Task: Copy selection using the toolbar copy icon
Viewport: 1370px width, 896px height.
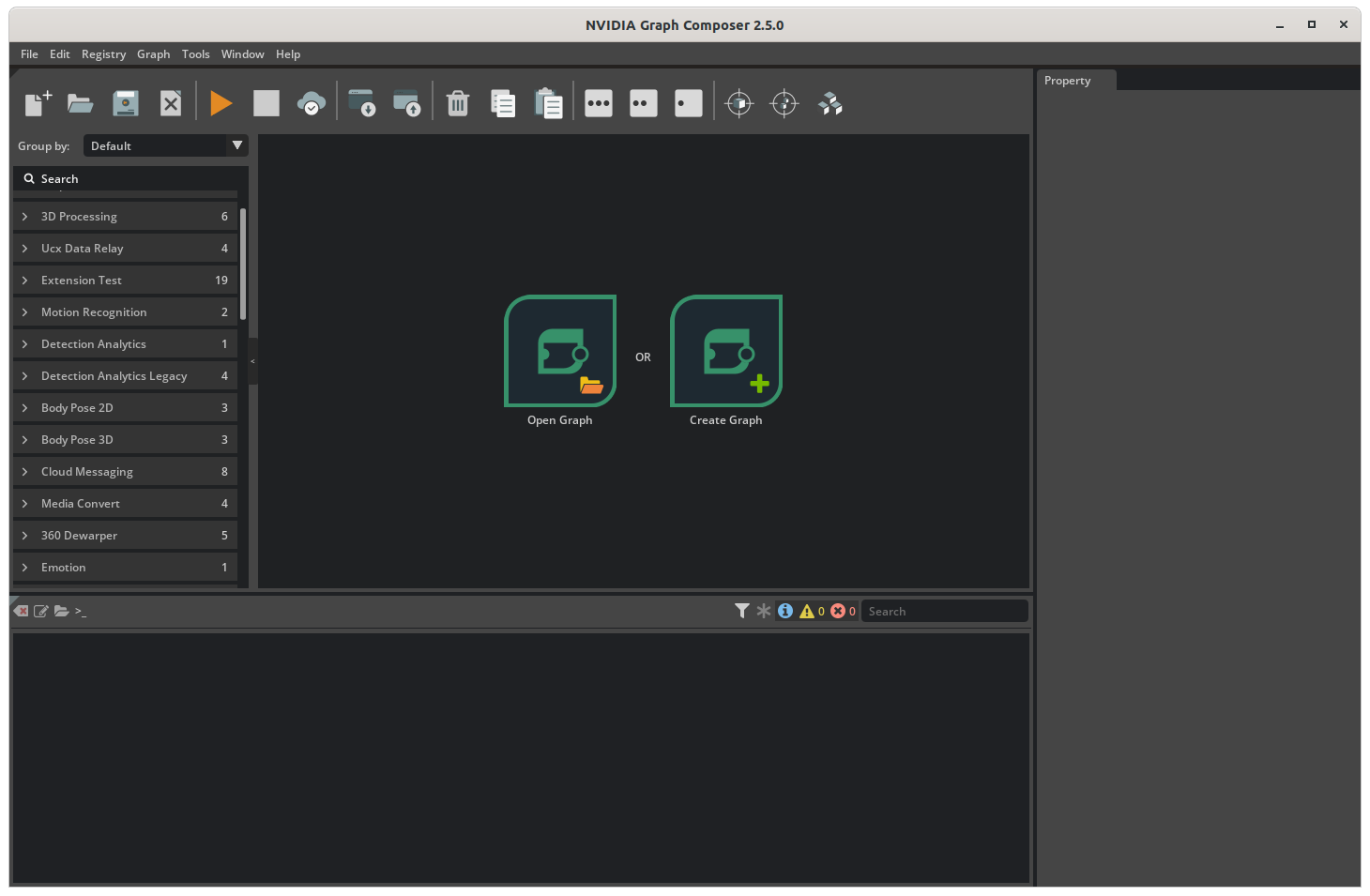Action: 503,103
